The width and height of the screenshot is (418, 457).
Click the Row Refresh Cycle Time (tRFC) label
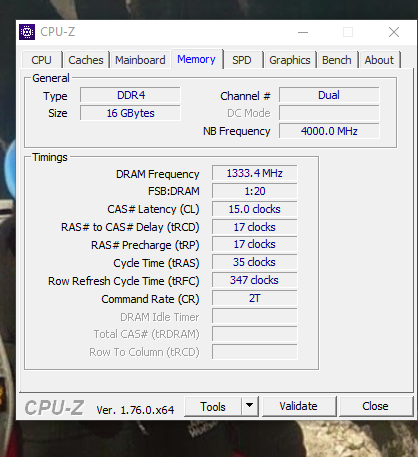(x=123, y=281)
